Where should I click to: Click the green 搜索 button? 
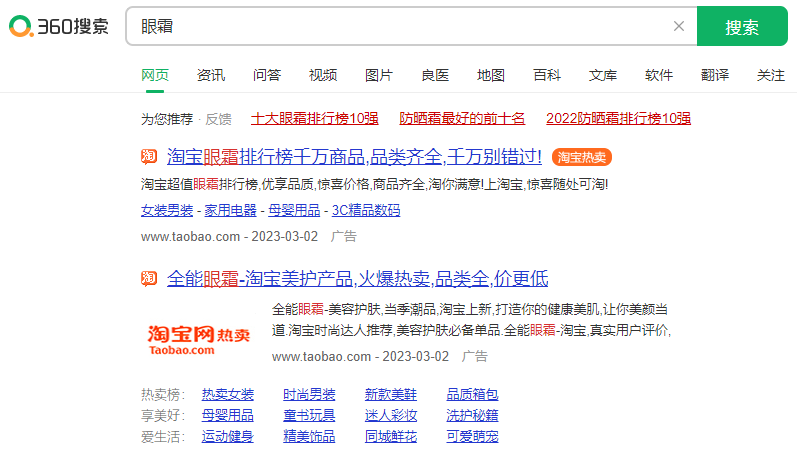point(742,26)
